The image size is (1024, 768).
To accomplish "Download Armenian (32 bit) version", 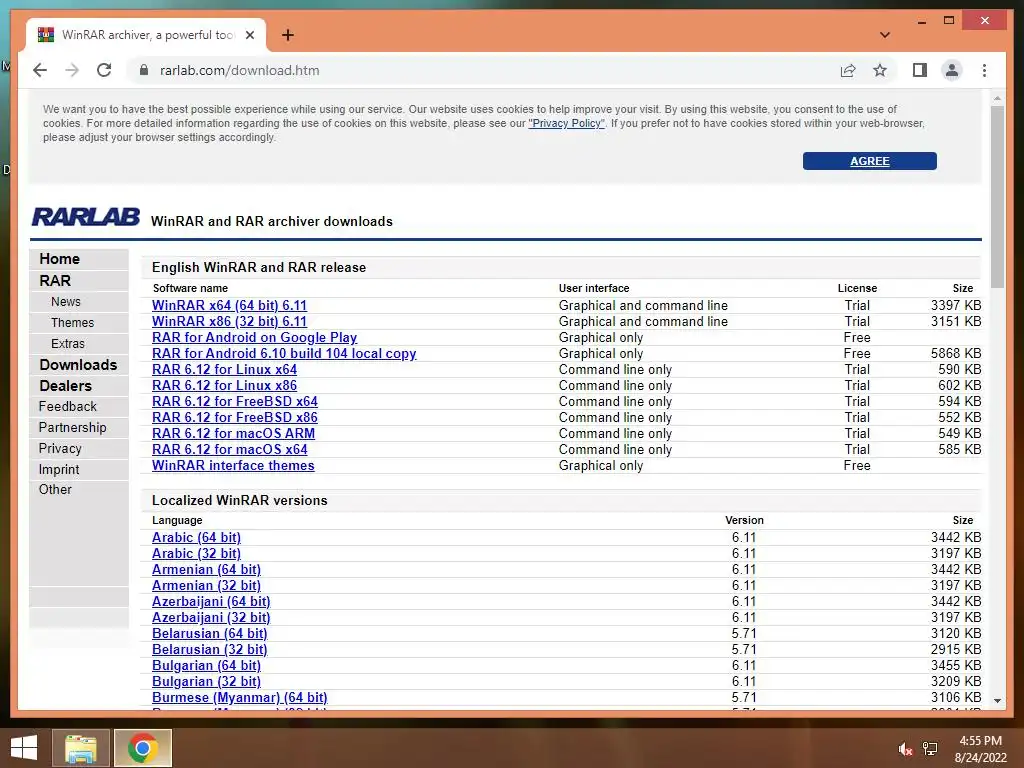I will [206, 586].
